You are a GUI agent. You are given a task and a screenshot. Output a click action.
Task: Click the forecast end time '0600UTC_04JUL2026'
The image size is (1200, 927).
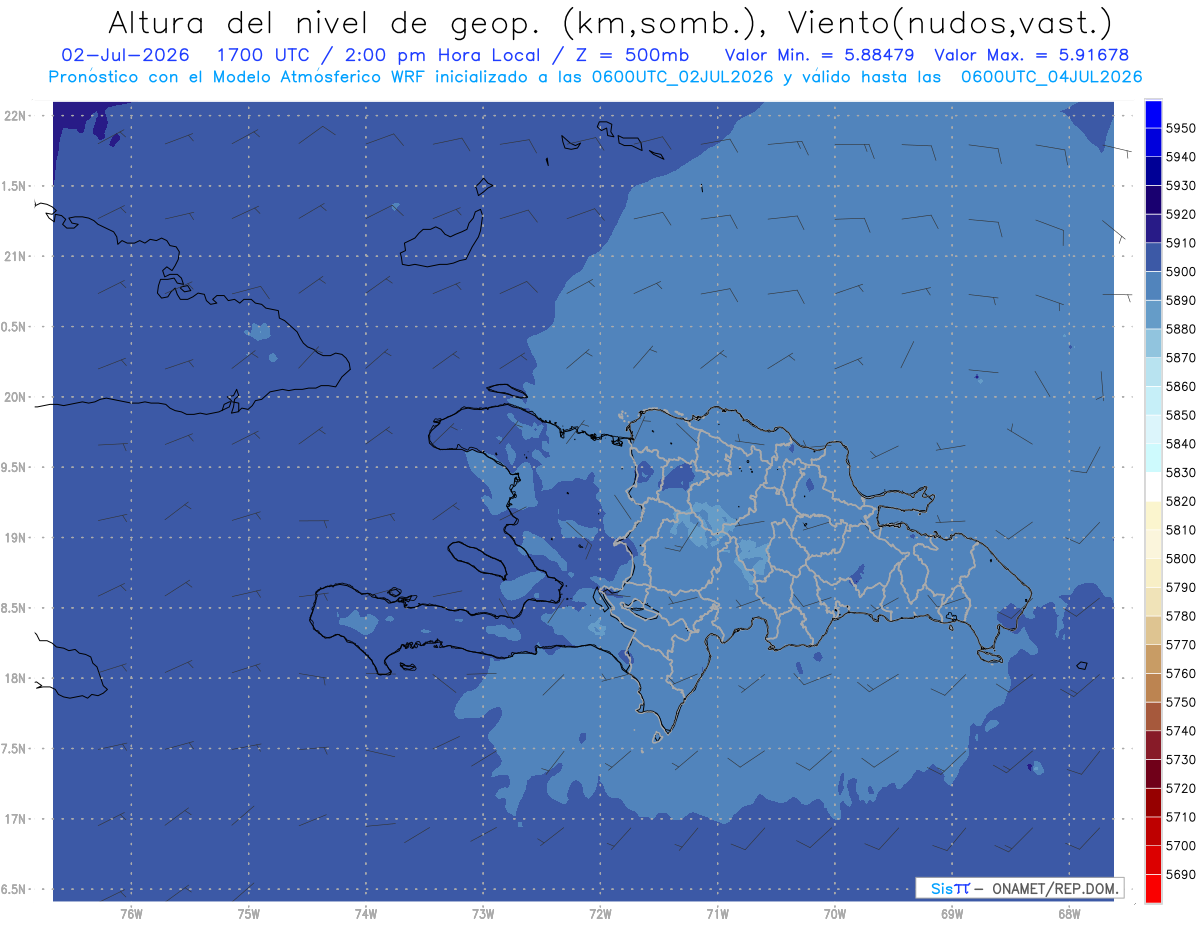click(x=1051, y=76)
